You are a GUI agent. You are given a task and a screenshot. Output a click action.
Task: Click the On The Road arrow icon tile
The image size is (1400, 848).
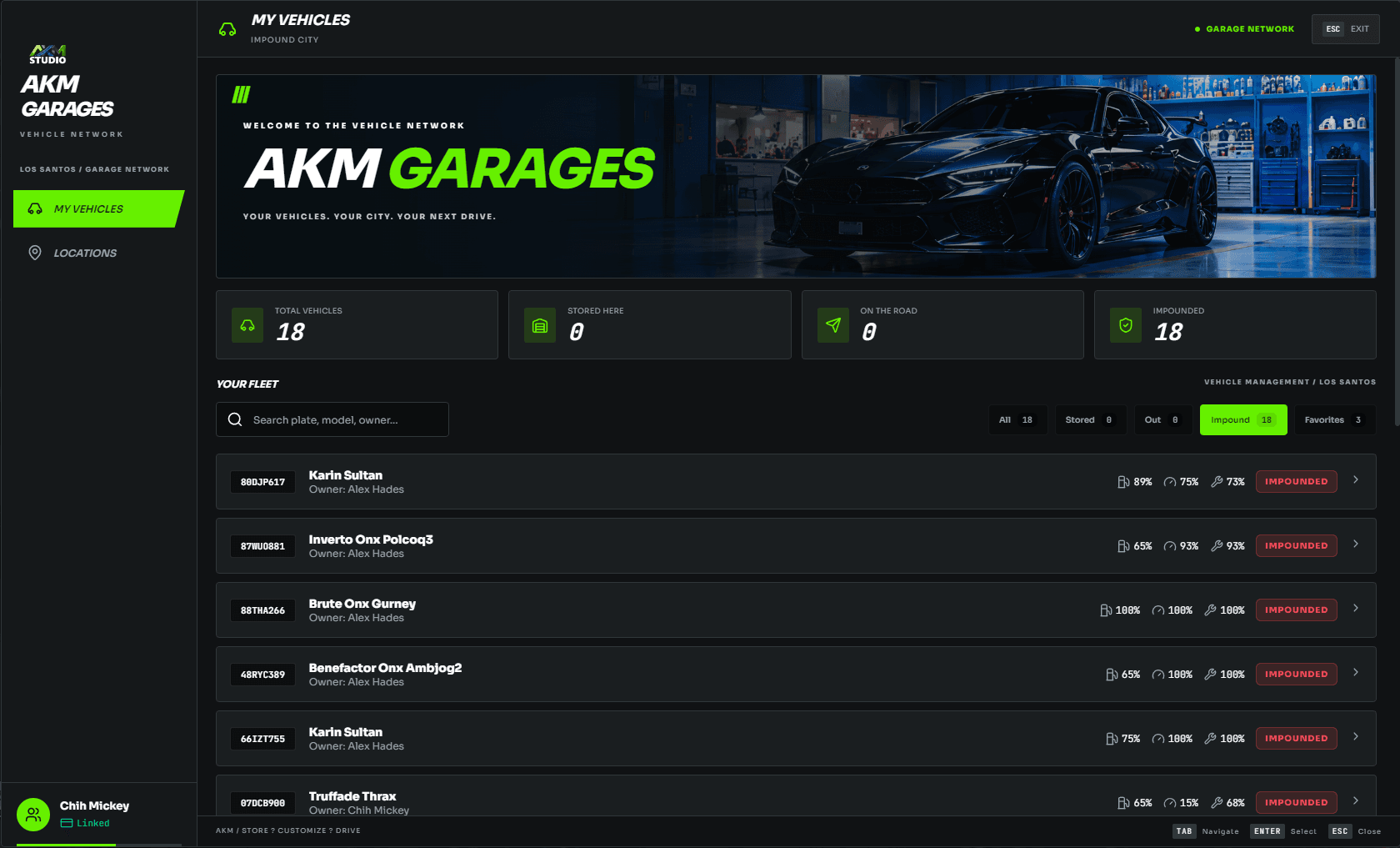tap(833, 325)
